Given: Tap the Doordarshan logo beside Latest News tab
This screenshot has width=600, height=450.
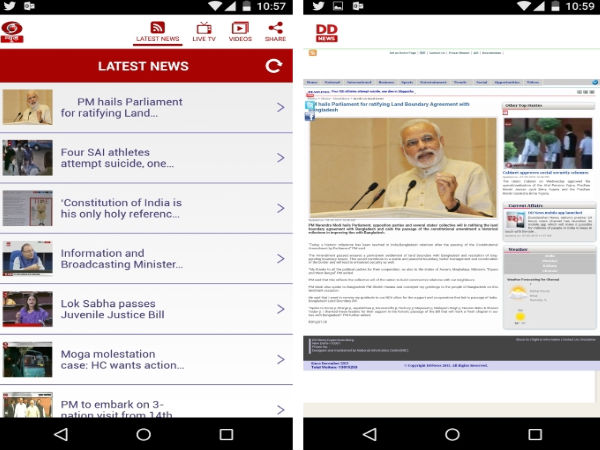Looking at the screenshot, I should point(14,31).
